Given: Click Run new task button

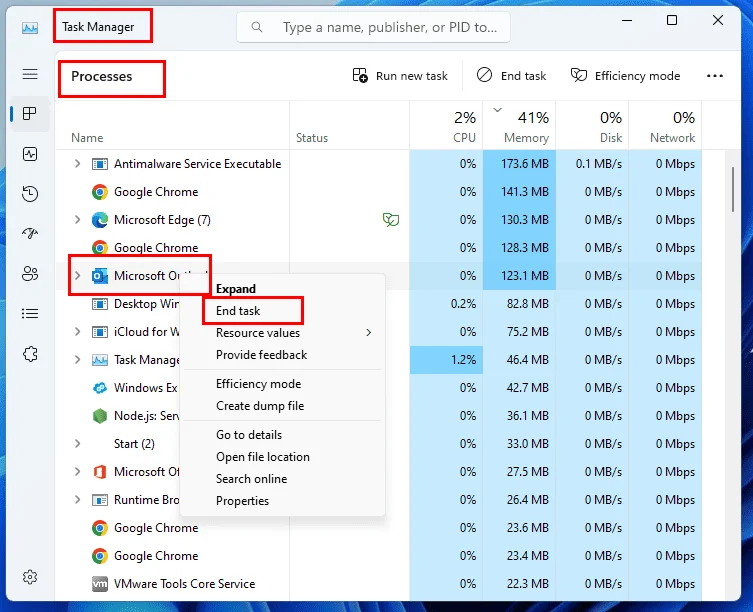Looking at the screenshot, I should point(400,76).
